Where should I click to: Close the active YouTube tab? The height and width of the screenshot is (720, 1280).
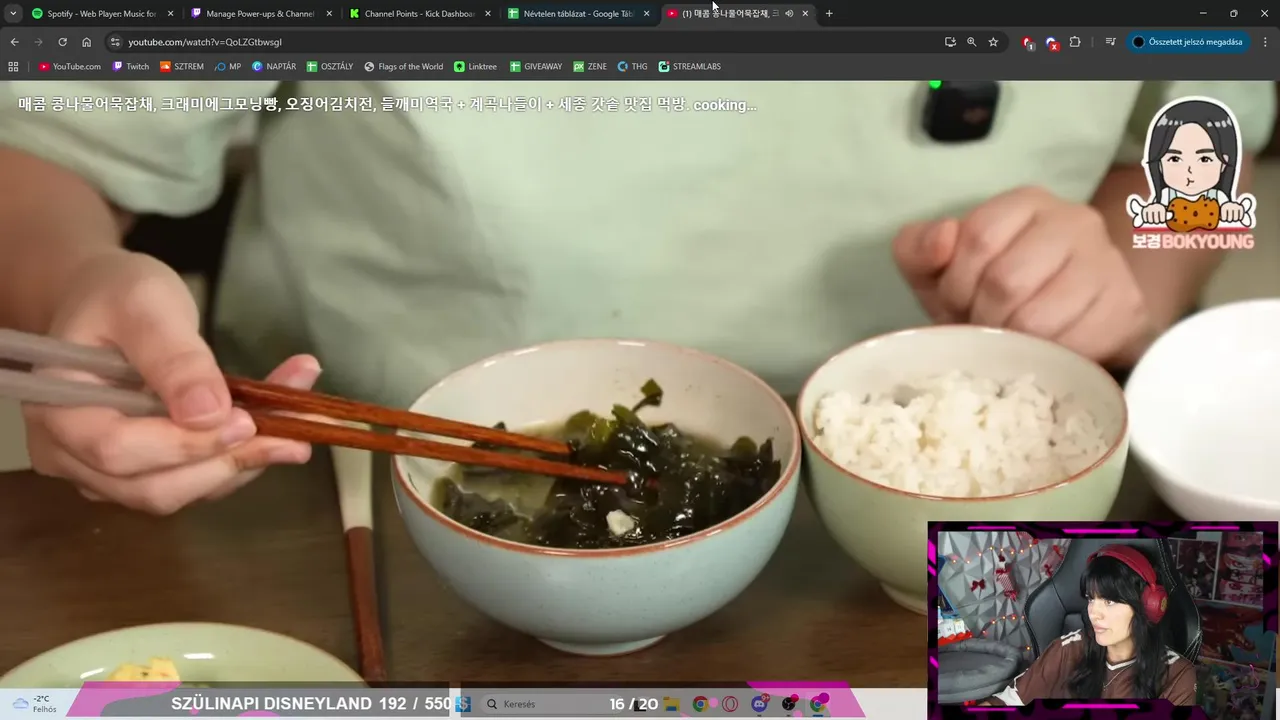point(805,13)
